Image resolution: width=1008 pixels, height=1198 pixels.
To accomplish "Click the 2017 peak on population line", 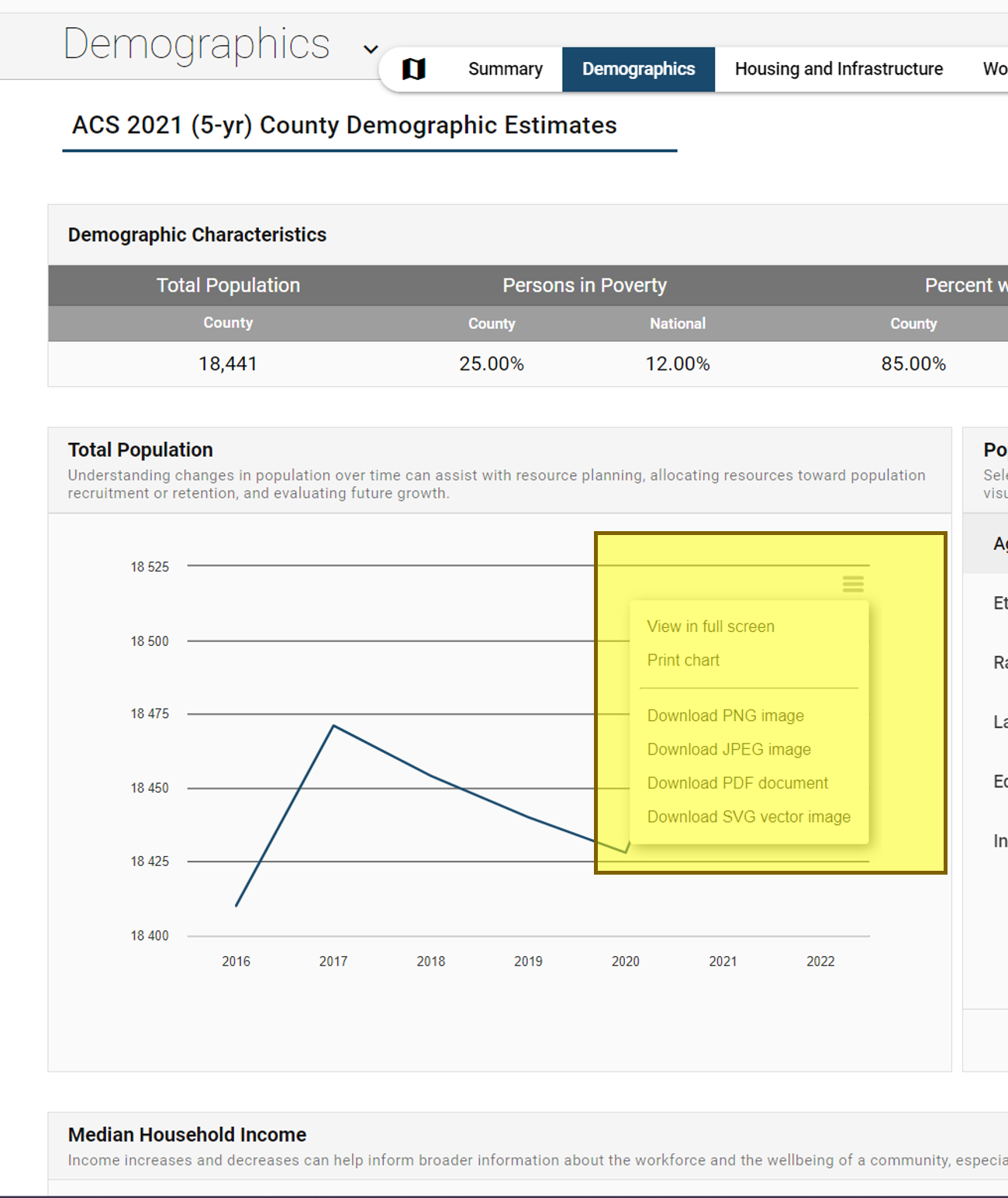I will pos(333,726).
